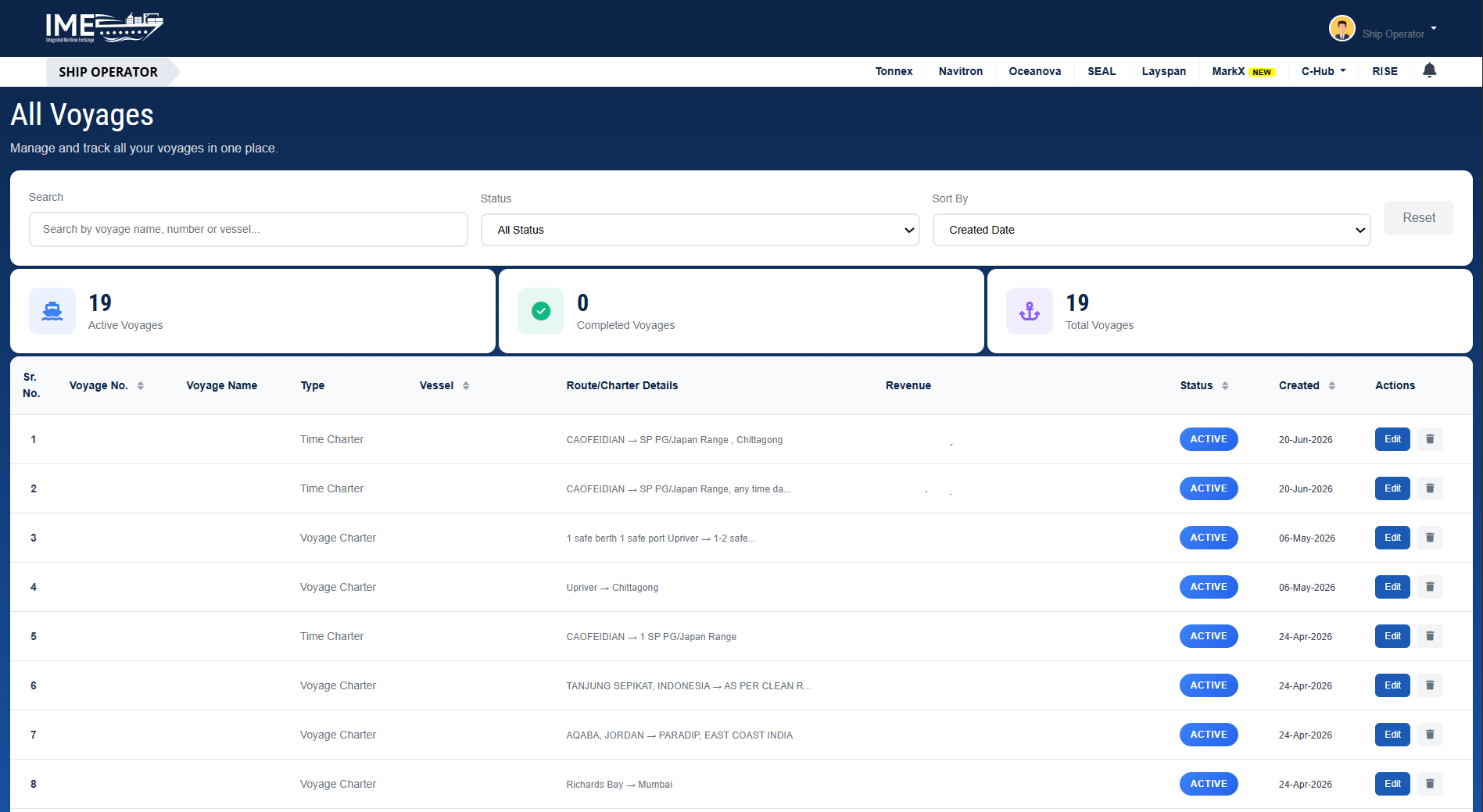1483x812 pixels.
Task: Expand the Ship Operator account caret
Action: click(x=1434, y=28)
